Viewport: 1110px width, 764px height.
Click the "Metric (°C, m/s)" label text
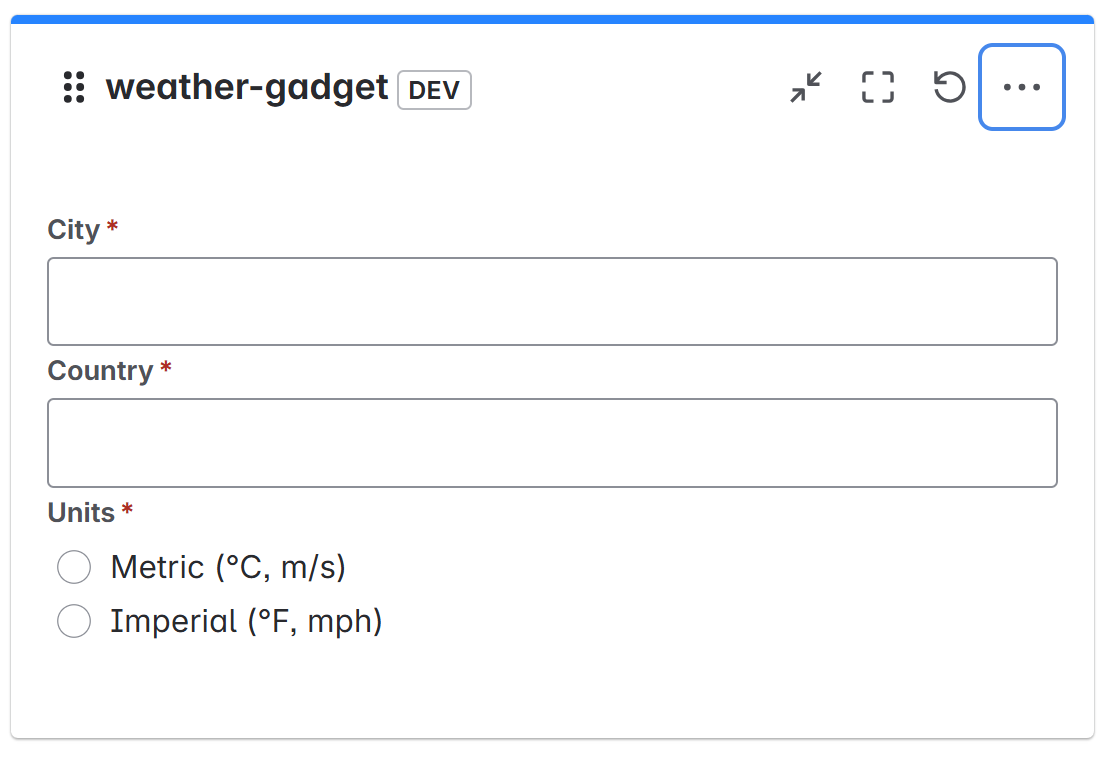click(x=228, y=567)
